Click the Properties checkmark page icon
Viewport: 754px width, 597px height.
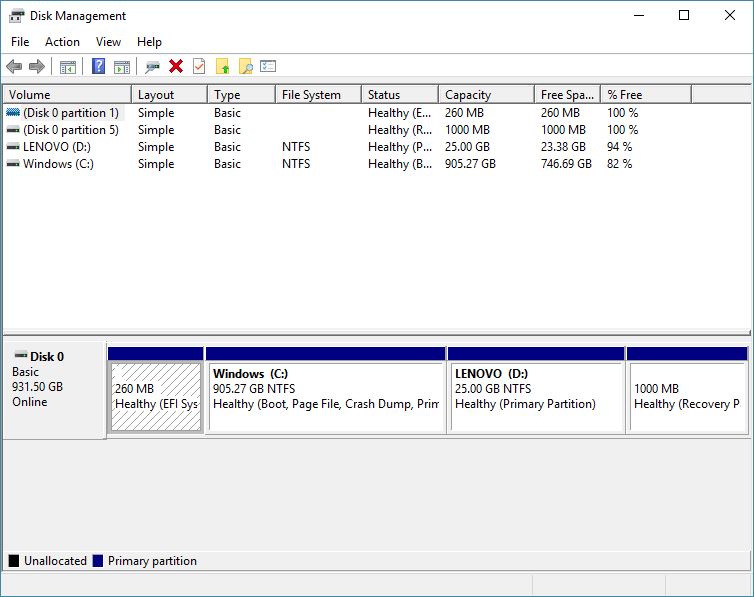199,66
